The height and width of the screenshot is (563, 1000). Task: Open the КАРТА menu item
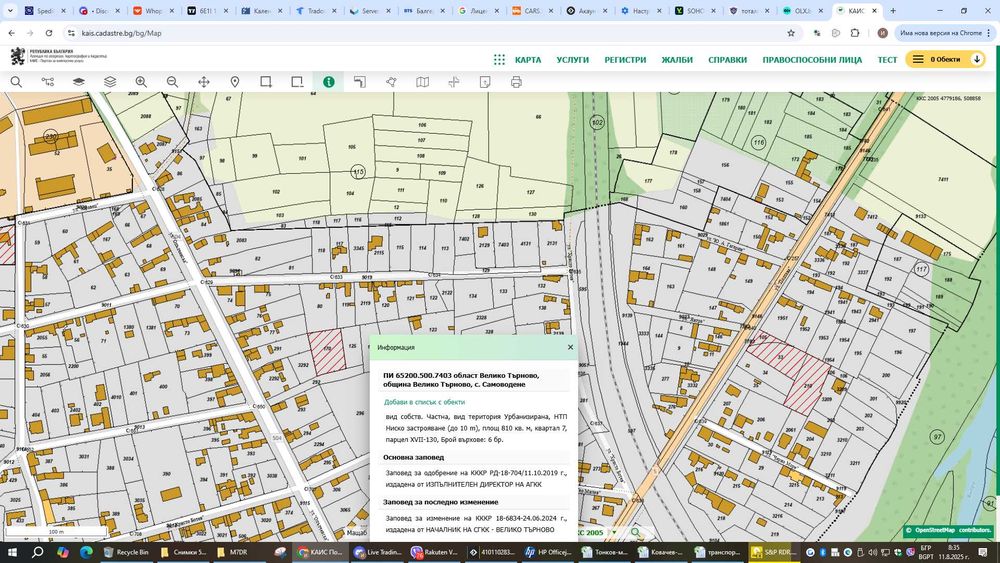pyautogui.click(x=528, y=60)
